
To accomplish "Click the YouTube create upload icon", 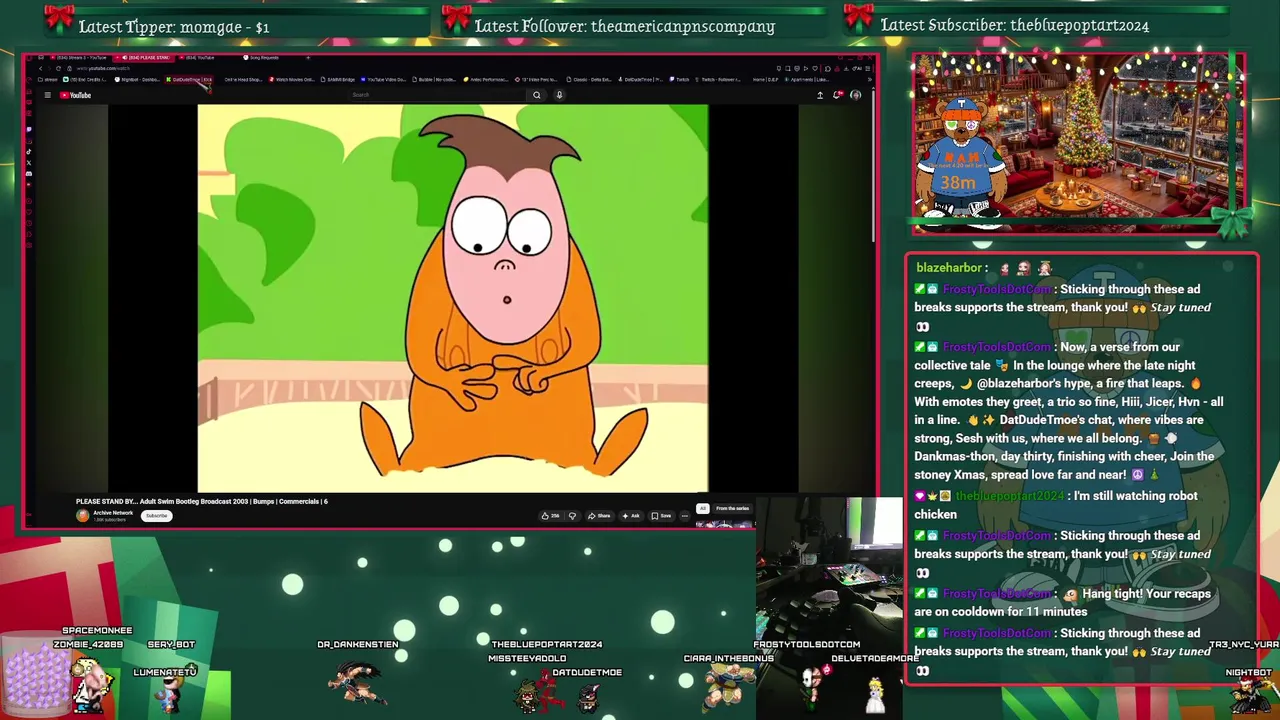I will [820, 95].
